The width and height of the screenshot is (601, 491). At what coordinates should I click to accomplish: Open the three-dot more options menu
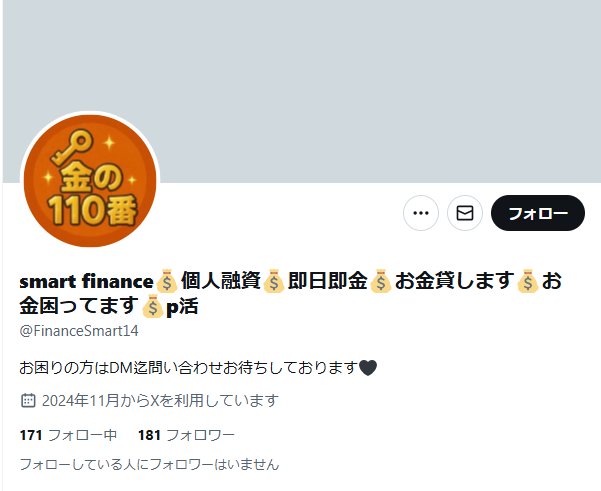pyautogui.click(x=421, y=213)
